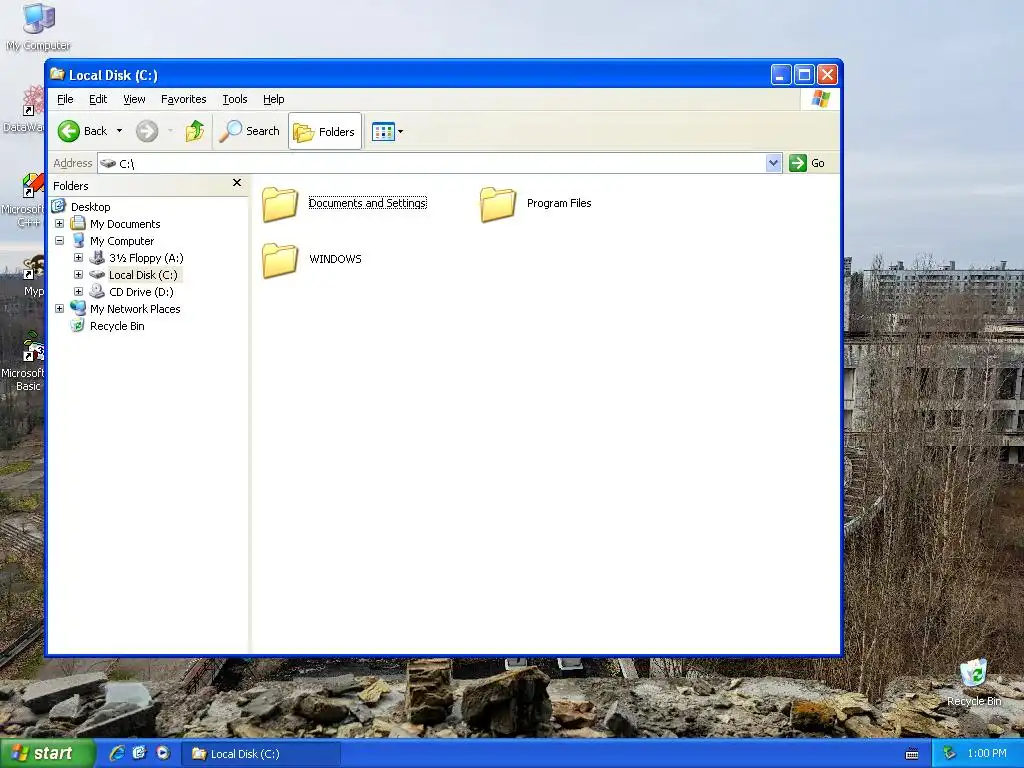The image size is (1024, 768).
Task: Maximize the Local Disk (C:) window
Action: (x=805, y=75)
